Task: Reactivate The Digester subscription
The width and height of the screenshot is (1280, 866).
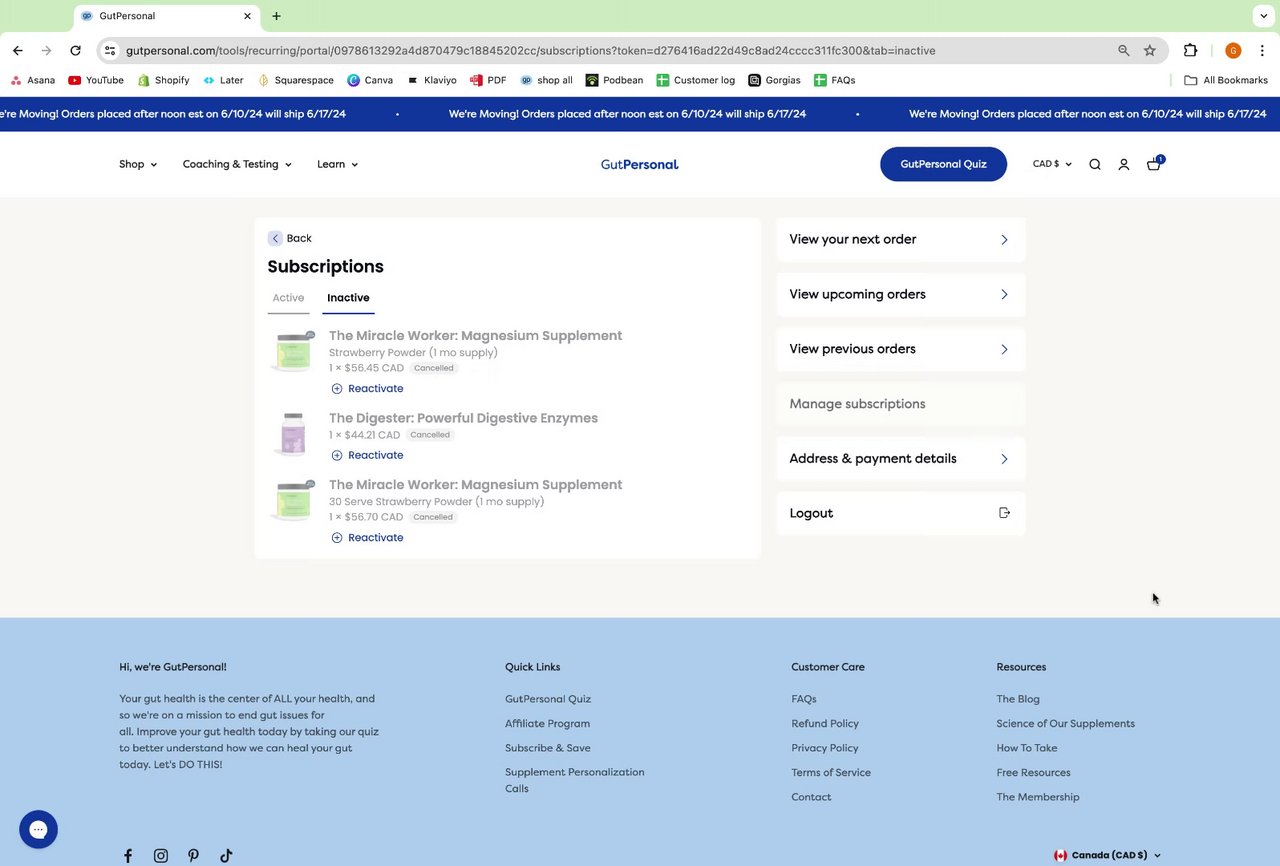Action: click(x=367, y=456)
